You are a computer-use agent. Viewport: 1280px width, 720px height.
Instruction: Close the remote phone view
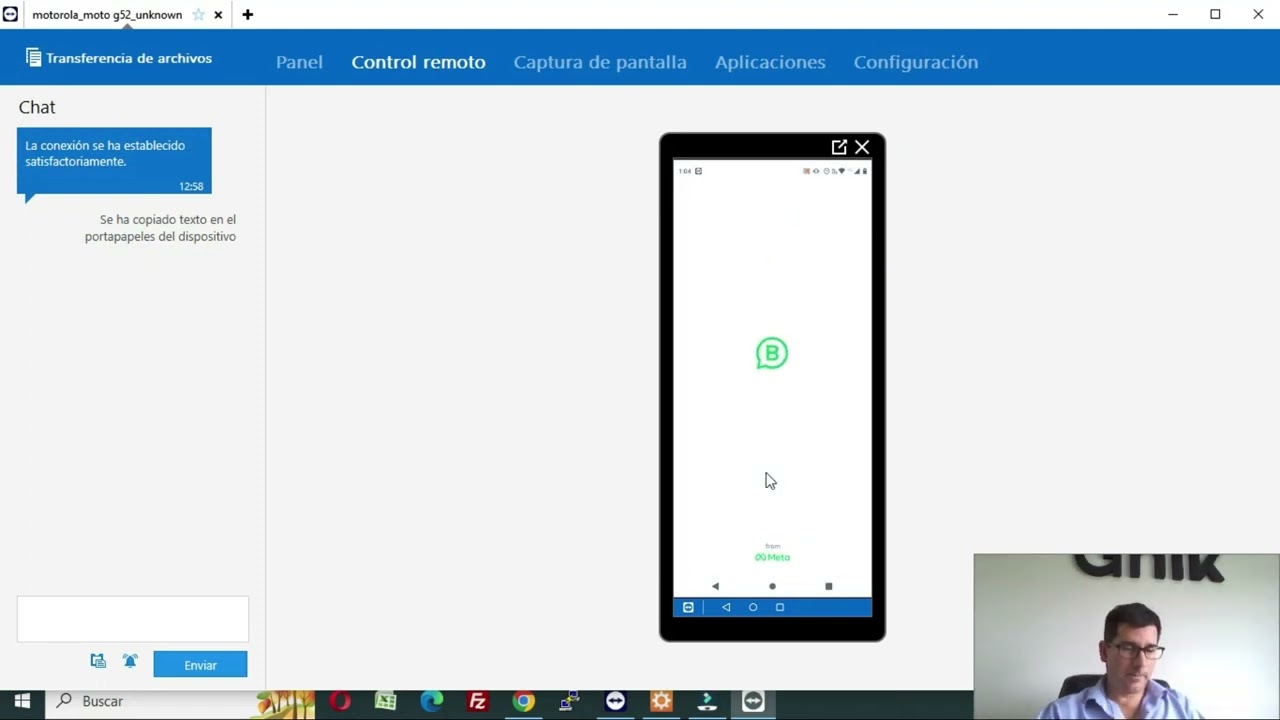862,147
